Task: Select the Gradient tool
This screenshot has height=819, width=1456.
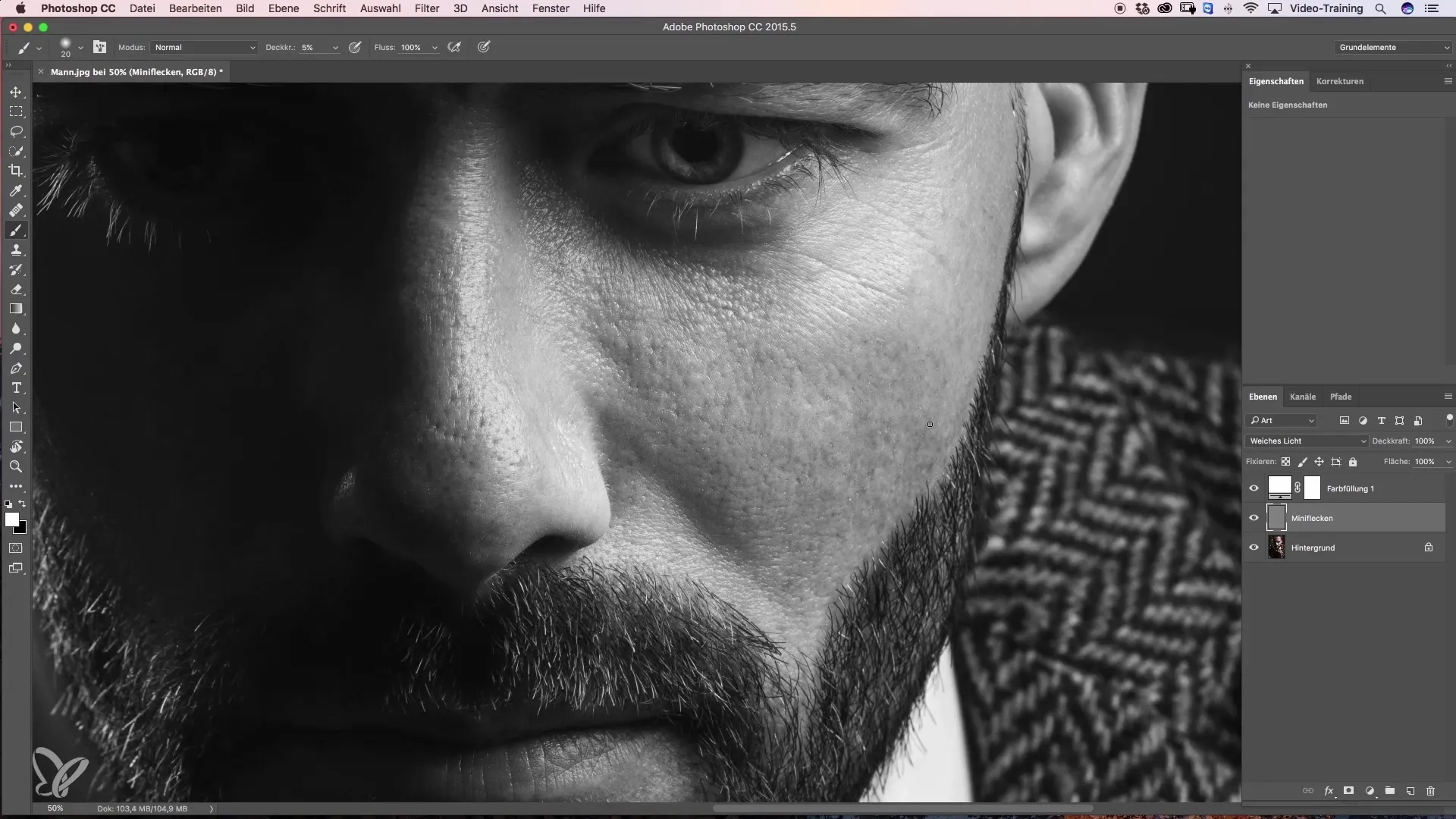Action: pyautogui.click(x=16, y=309)
